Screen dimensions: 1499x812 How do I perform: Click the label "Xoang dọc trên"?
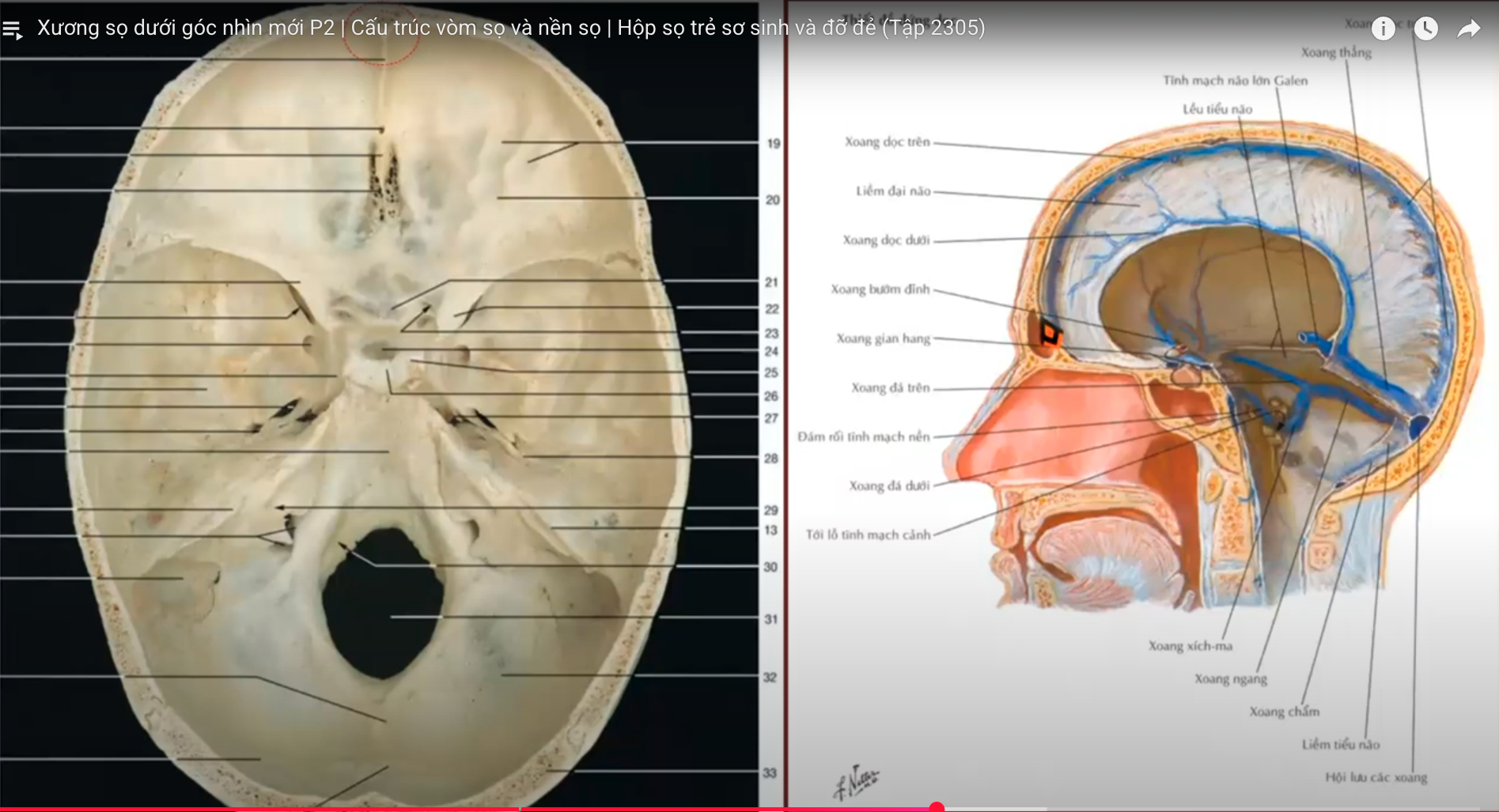click(887, 142)
